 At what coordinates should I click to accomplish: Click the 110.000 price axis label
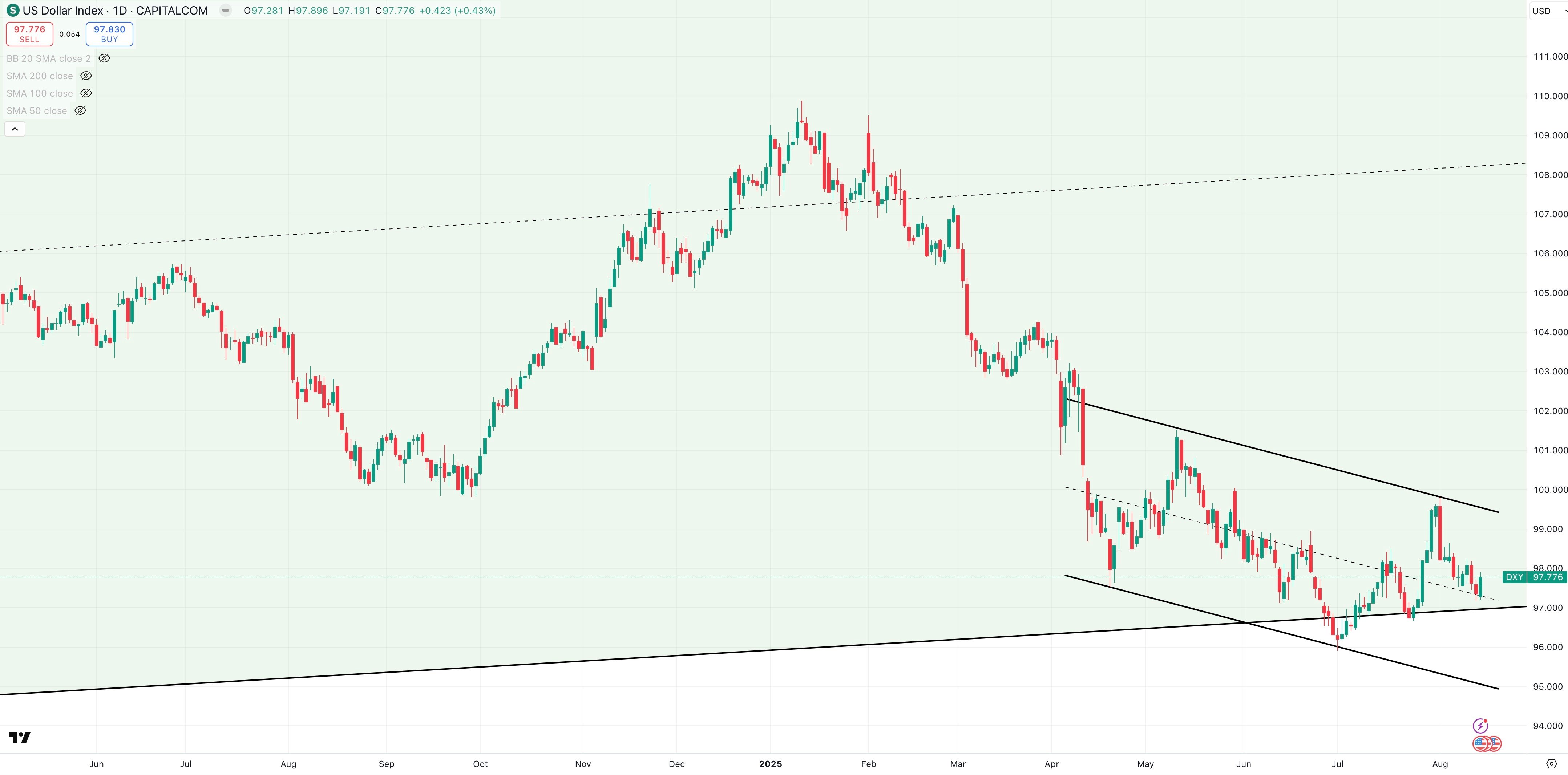[1550, 96]
